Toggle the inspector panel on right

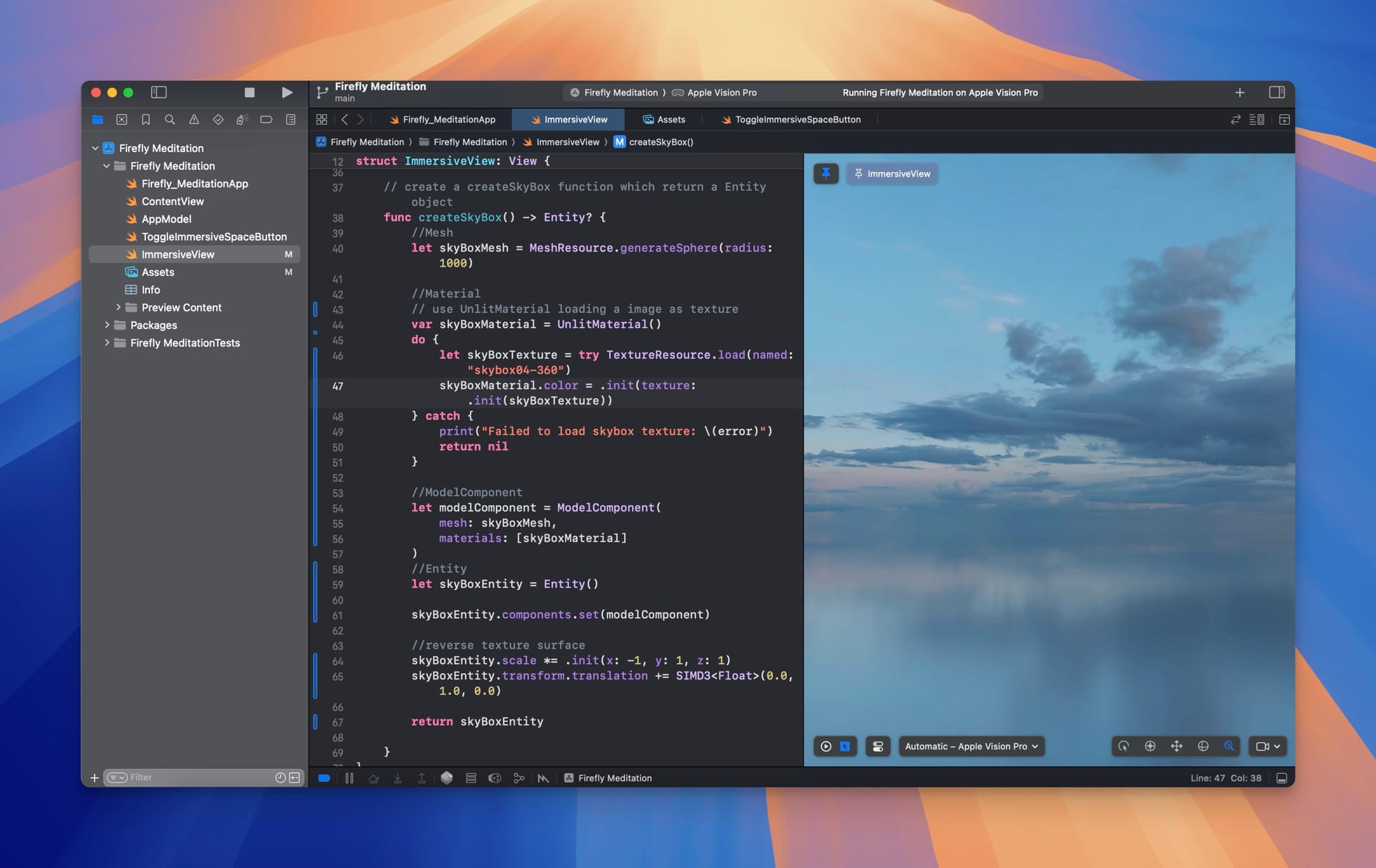1277,92
